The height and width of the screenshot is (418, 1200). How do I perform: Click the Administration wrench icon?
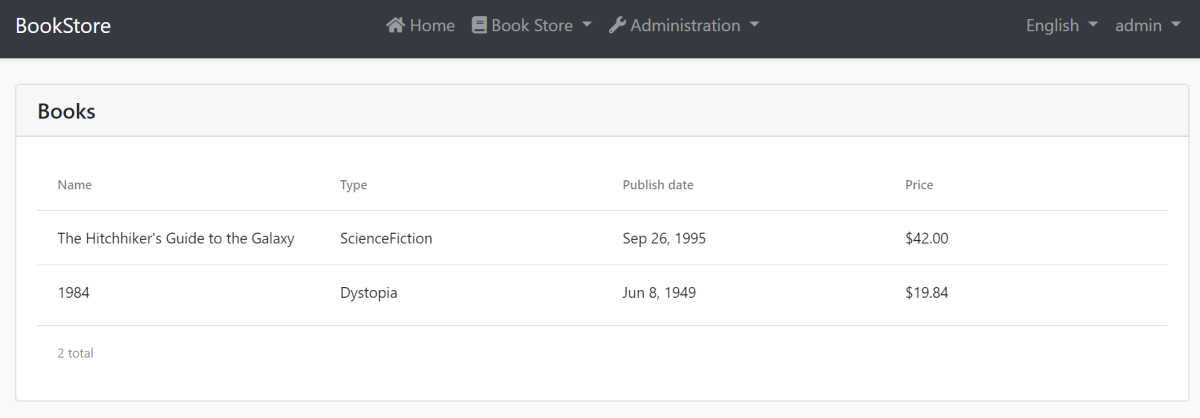click(x=617, y=25)
